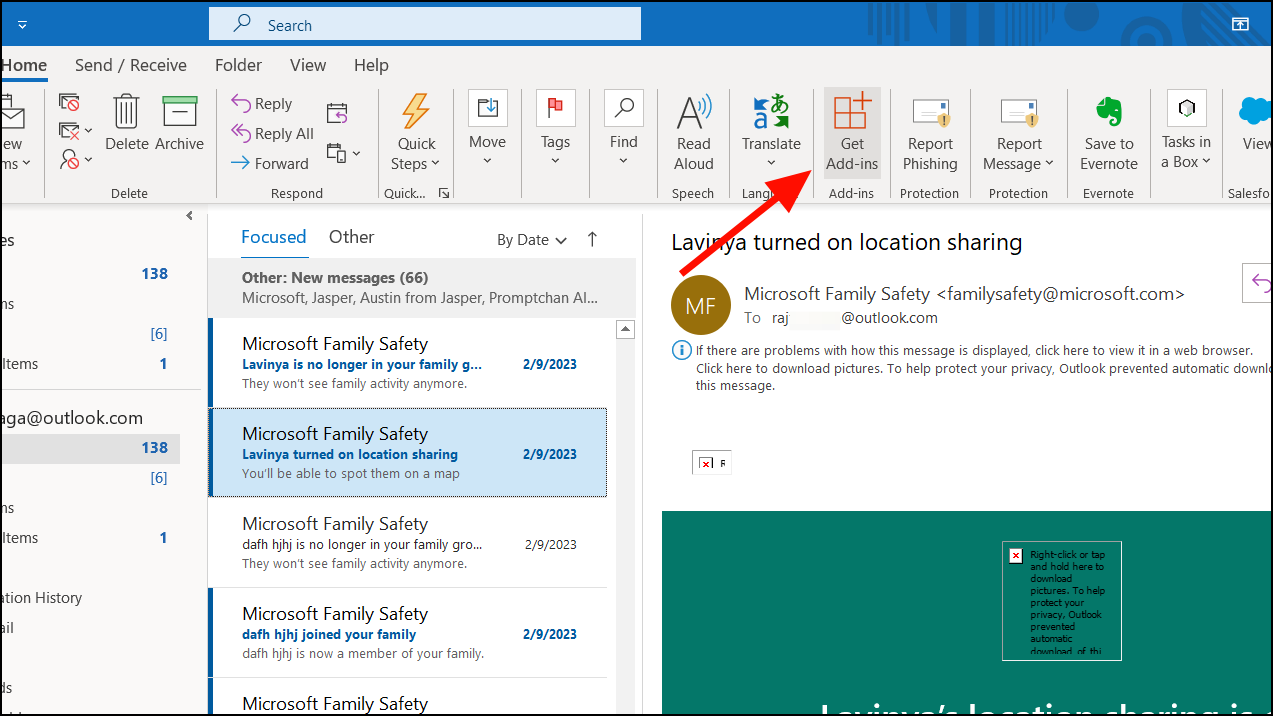
Task: Start Read Aloud speech
Action: [x=693, y=132]
